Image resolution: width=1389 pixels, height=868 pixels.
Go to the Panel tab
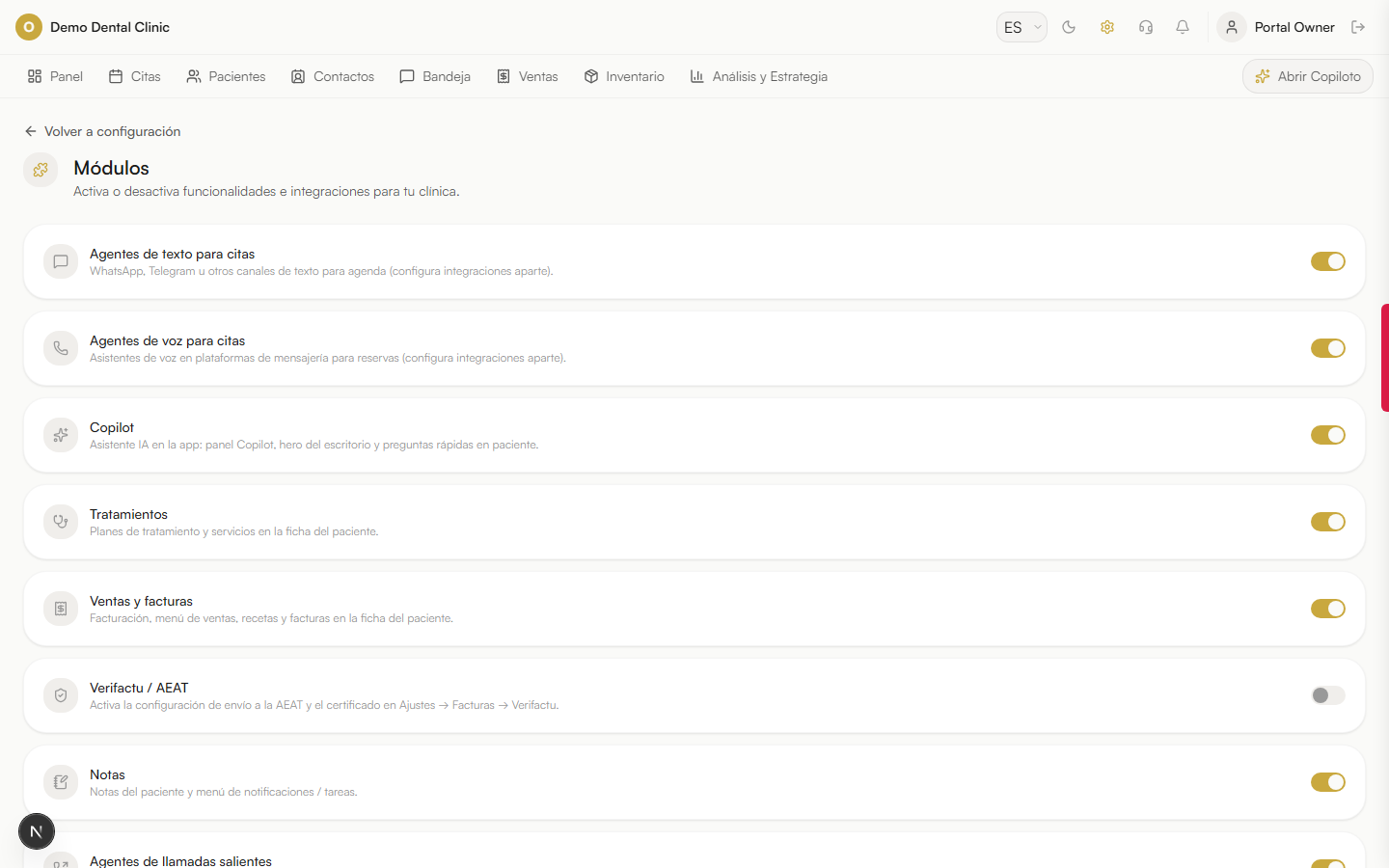tap(55, 76)
